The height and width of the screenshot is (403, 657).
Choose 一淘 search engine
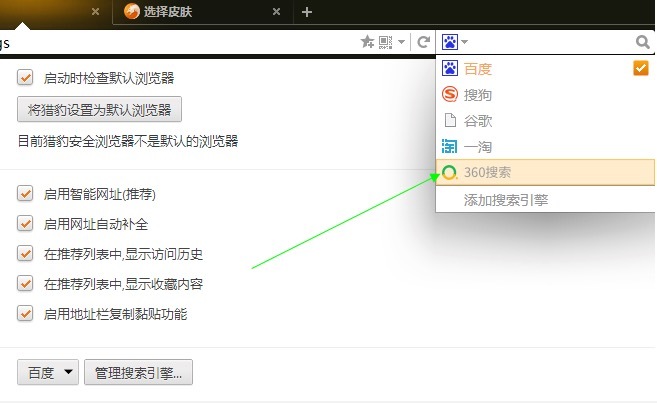click(x=545, y=147)
